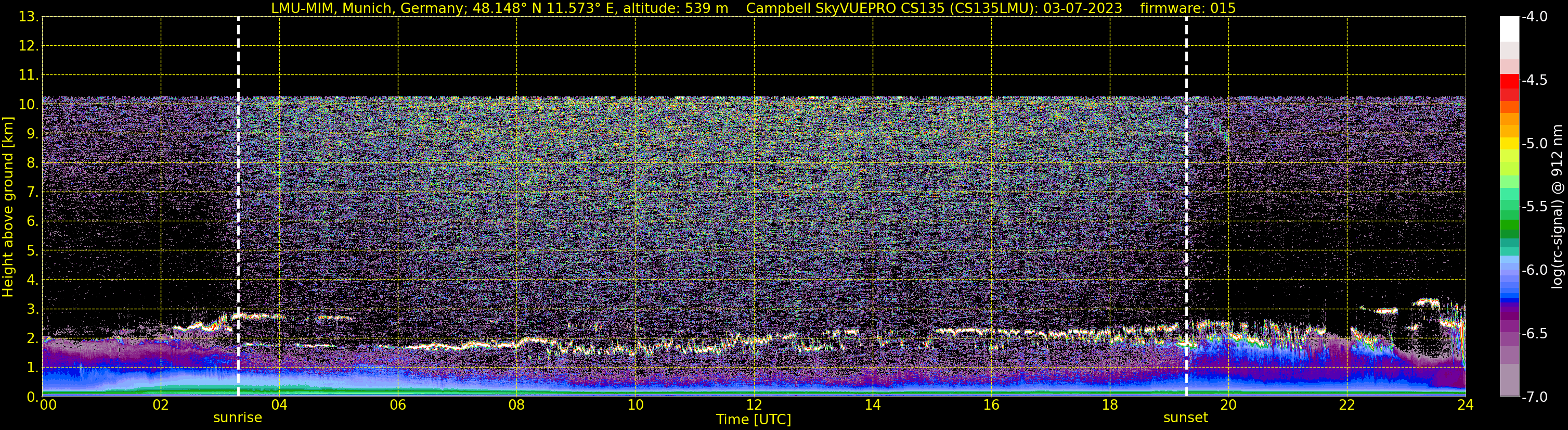
Task: Click the x-axis tick label '06'
Action: coord(398,405)
